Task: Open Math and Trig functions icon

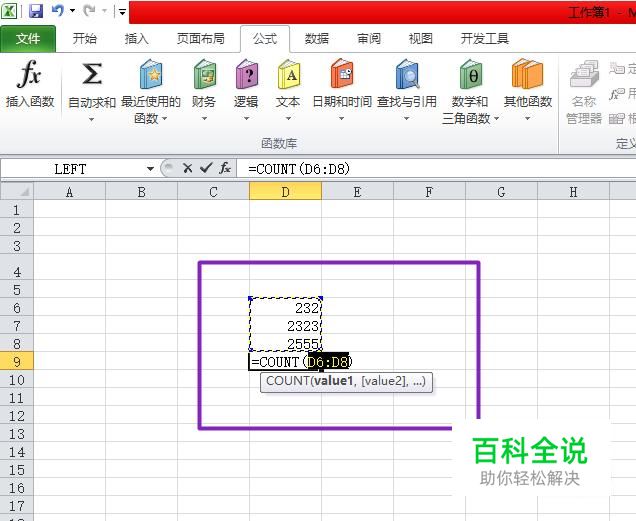Action: pos(471,74)
